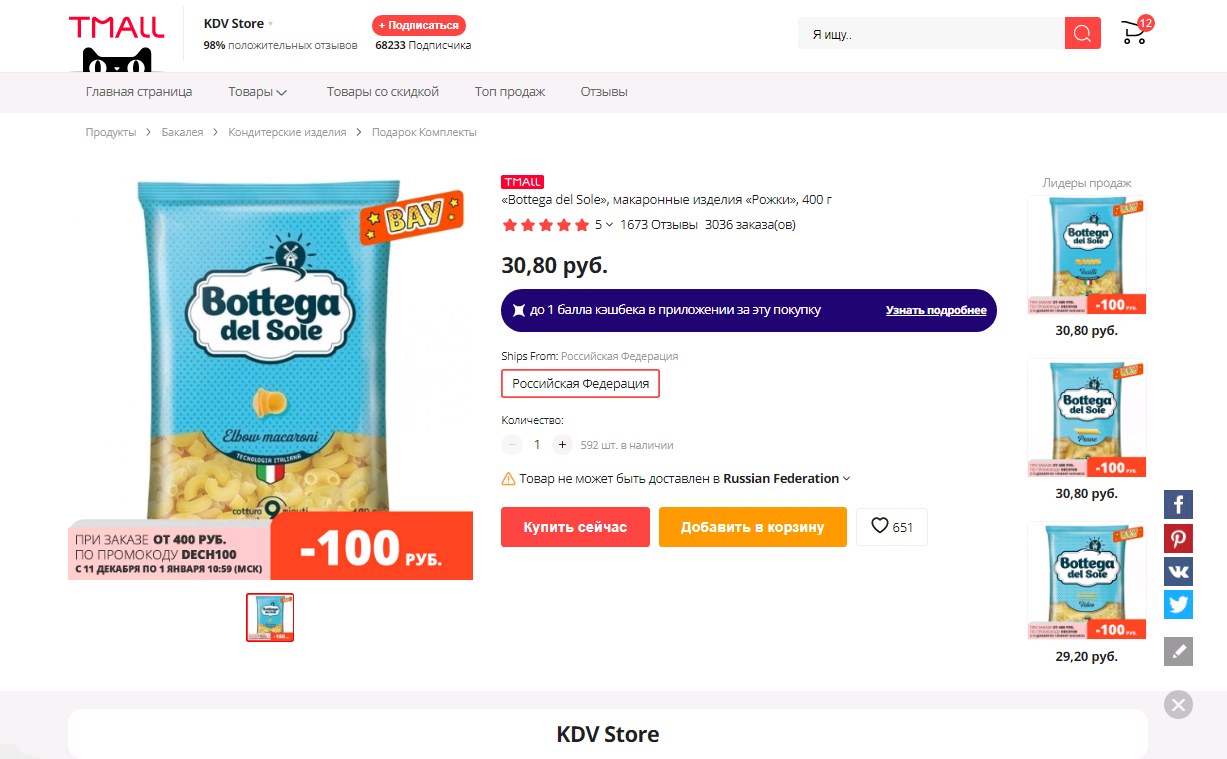1227x759 pixels.
Task: Open the Отзывы tab
Action: tap(604, 92)
